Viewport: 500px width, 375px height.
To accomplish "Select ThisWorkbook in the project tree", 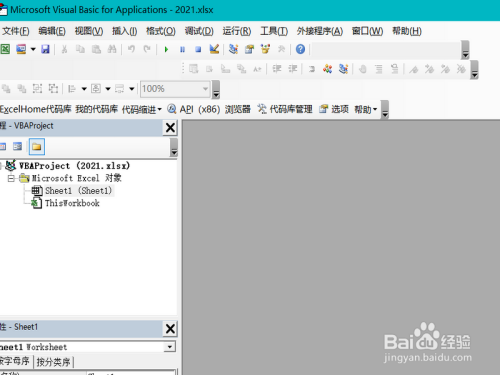I will coord(72,203).
